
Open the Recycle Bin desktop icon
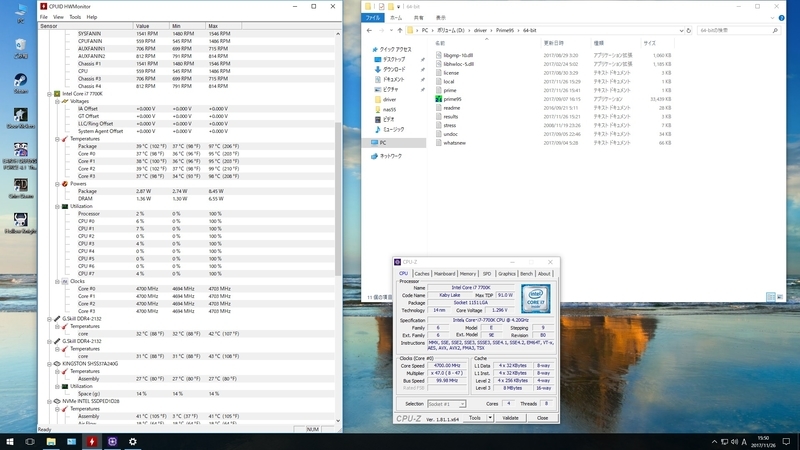[20, 48]
